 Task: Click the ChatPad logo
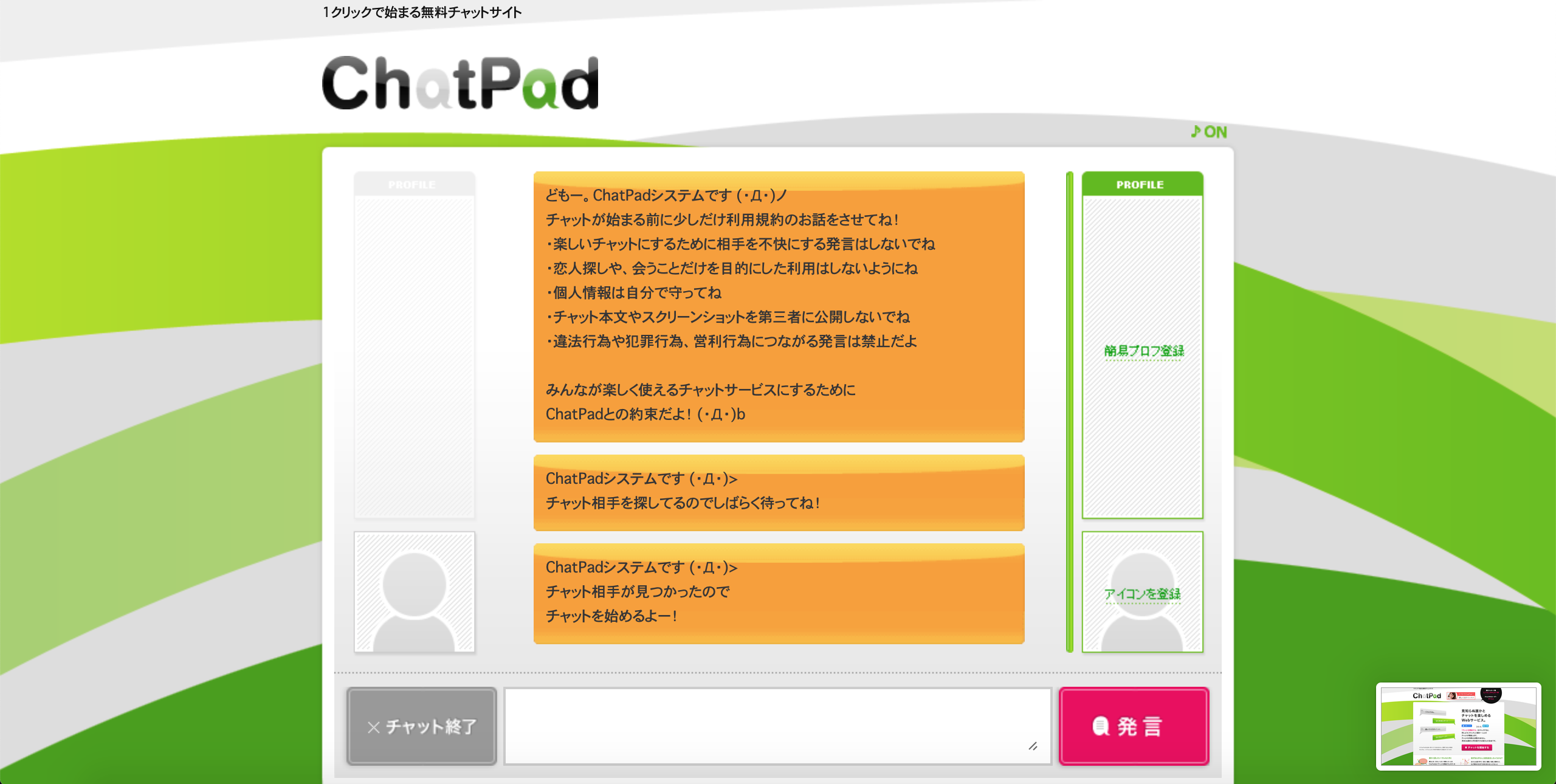[x=460, y=83]
